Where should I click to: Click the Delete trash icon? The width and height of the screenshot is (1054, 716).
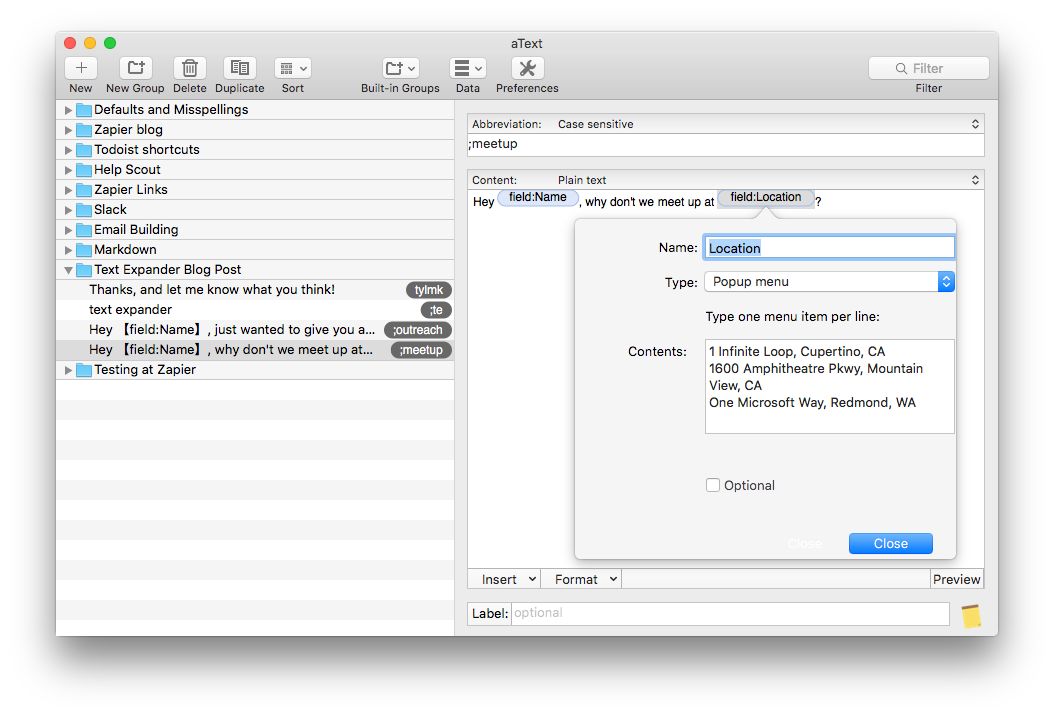click(190, 68)
